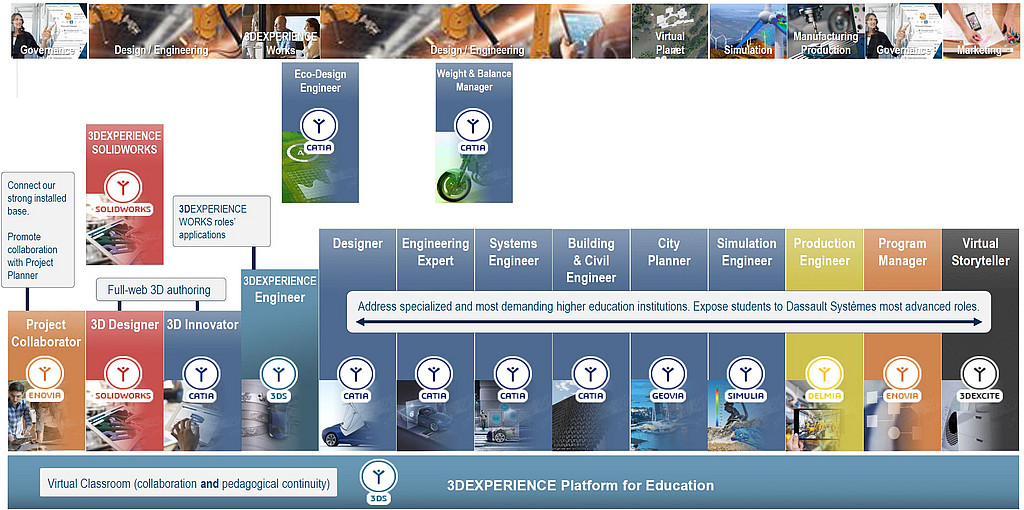Viewport: 1024px width, 510px height.
Task: Click the 3DS icon under 3DEXPERIENCE Engineer
Action: (279, 377)
